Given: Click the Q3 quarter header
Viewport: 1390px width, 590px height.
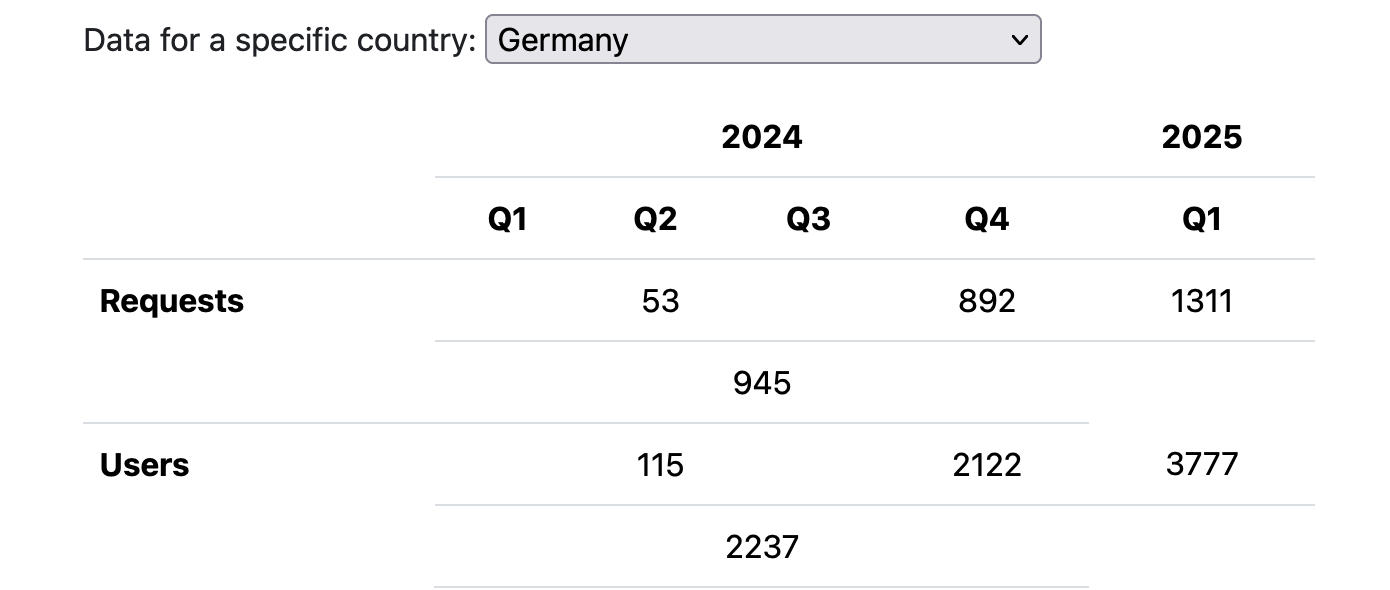Looking at the screenshot, I should tap(808, 219).
